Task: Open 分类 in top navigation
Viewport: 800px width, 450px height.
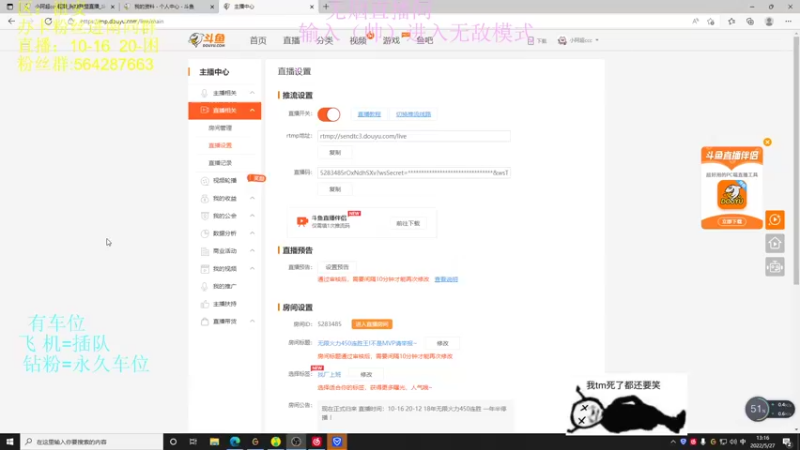Action: [324, 40]
